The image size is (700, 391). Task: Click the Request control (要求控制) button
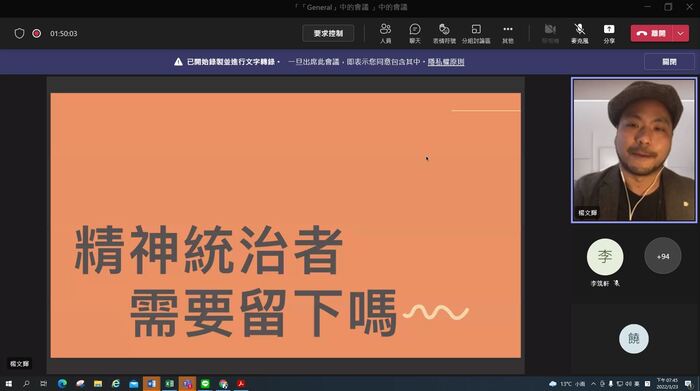328,33
